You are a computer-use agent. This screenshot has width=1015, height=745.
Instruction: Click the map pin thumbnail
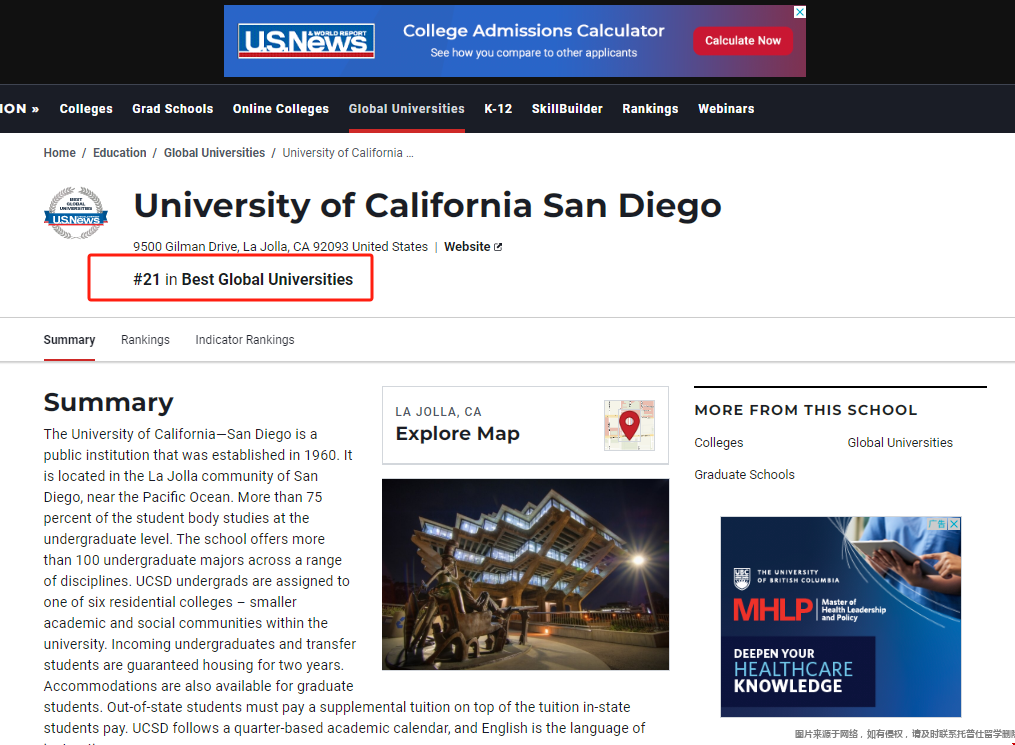629,425
